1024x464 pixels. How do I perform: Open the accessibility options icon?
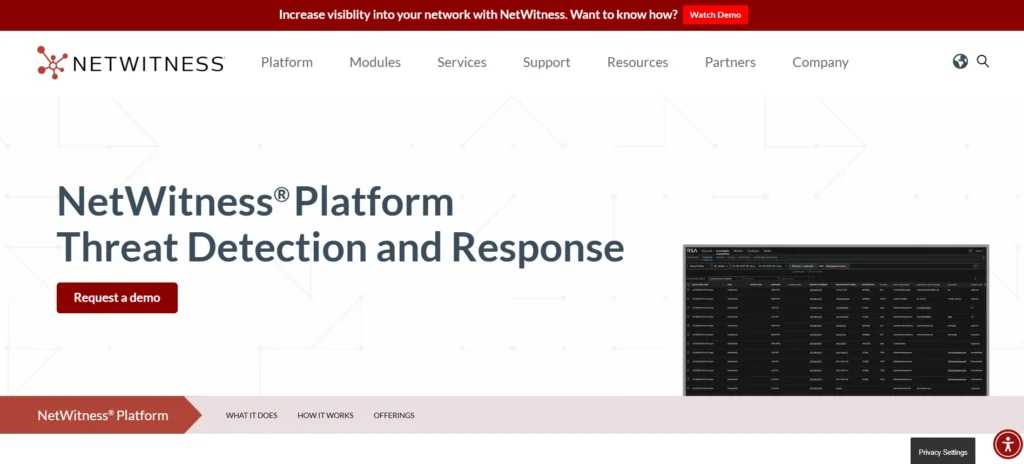pos(1008,444)
